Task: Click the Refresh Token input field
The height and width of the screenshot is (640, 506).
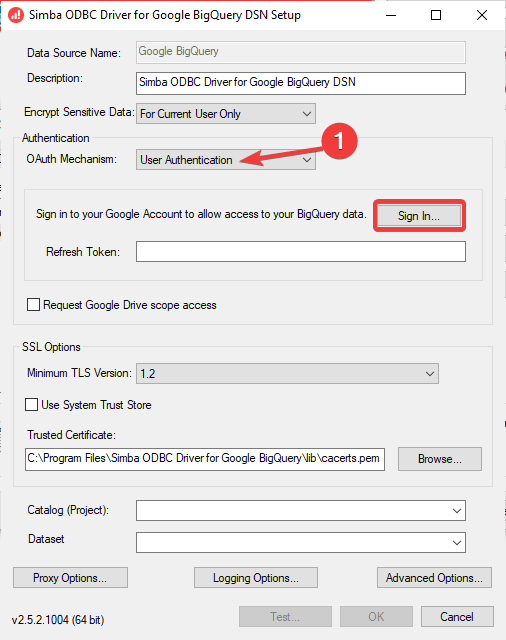Action: 301,251
